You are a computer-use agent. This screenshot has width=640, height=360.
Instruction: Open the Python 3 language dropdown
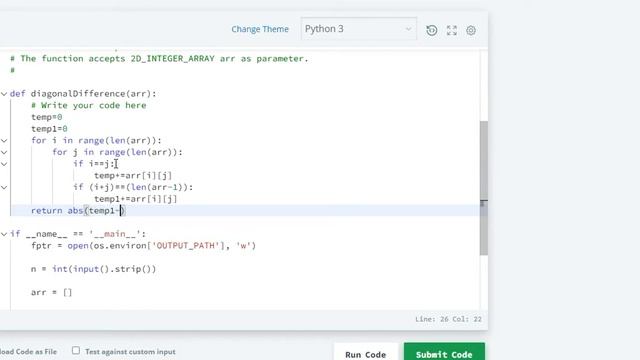(358, 29)
